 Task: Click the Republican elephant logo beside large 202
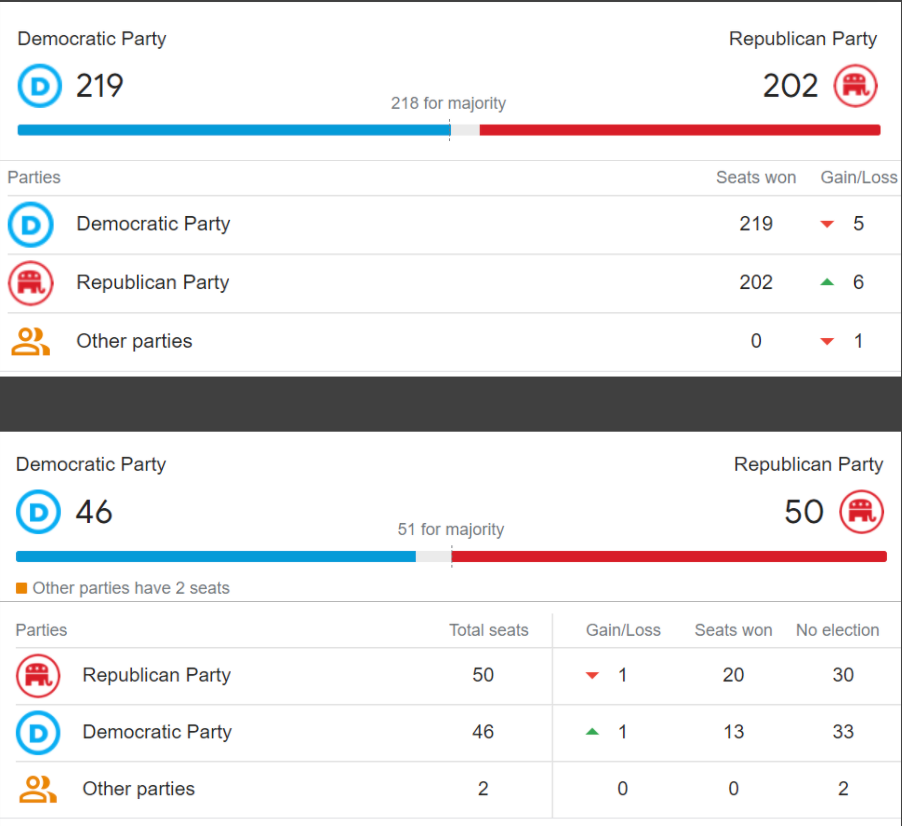click(855, 87)
